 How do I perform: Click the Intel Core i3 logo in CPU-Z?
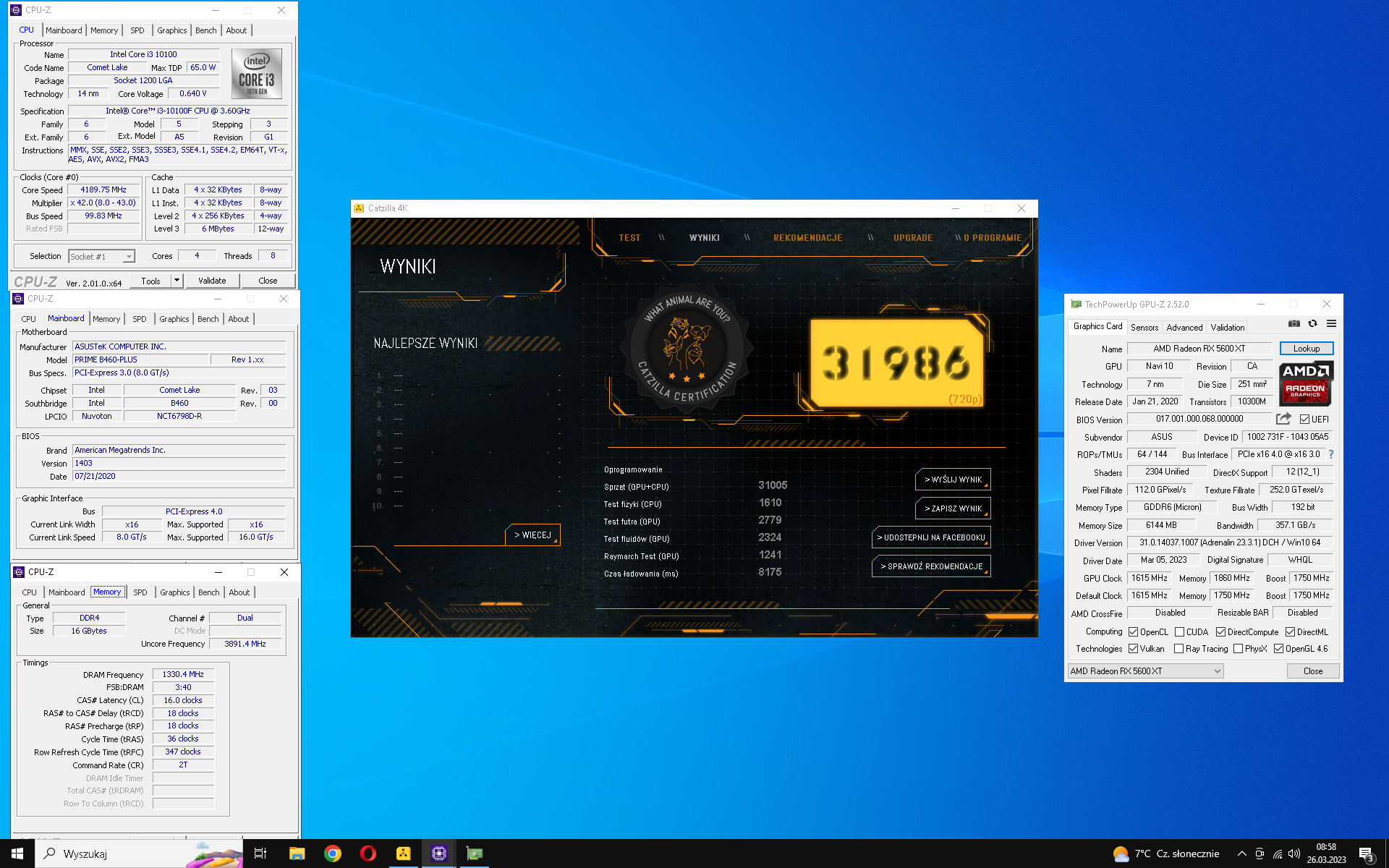tap(257, 74)
